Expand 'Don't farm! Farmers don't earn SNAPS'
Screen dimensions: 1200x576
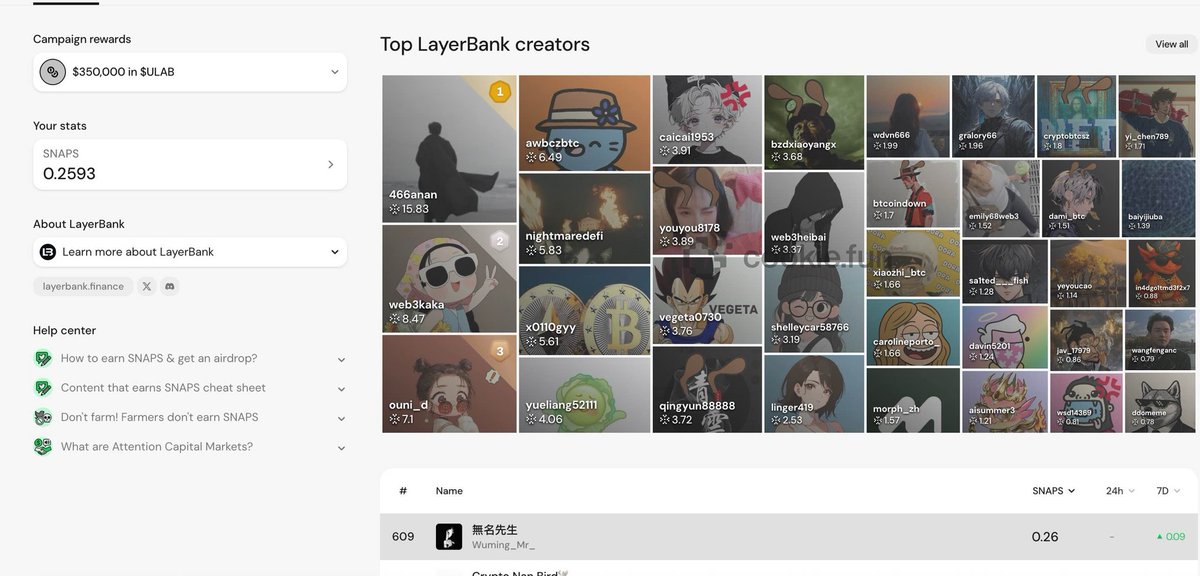click(x=341, y=418)
